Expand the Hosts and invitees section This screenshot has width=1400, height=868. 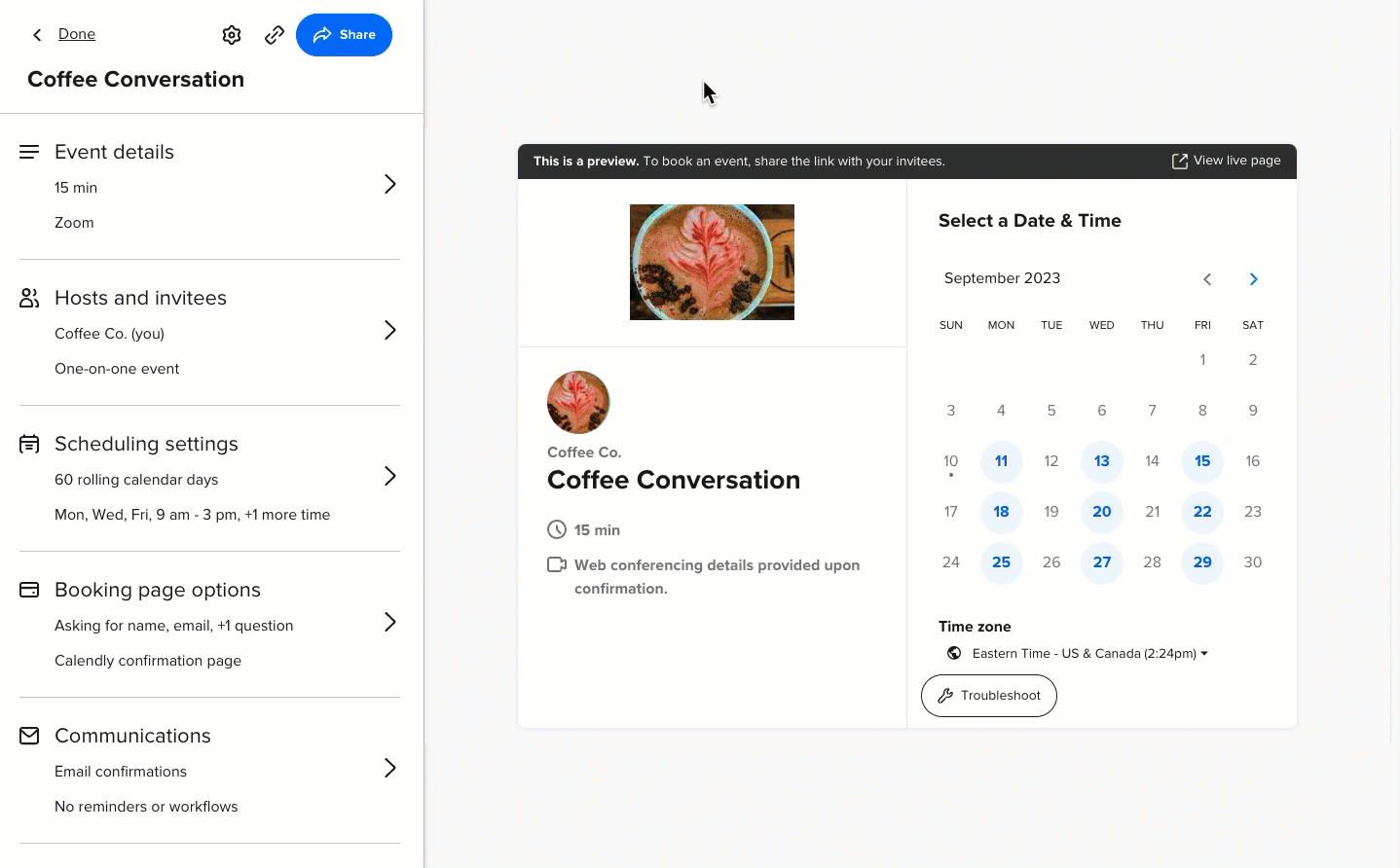point(389,330)
